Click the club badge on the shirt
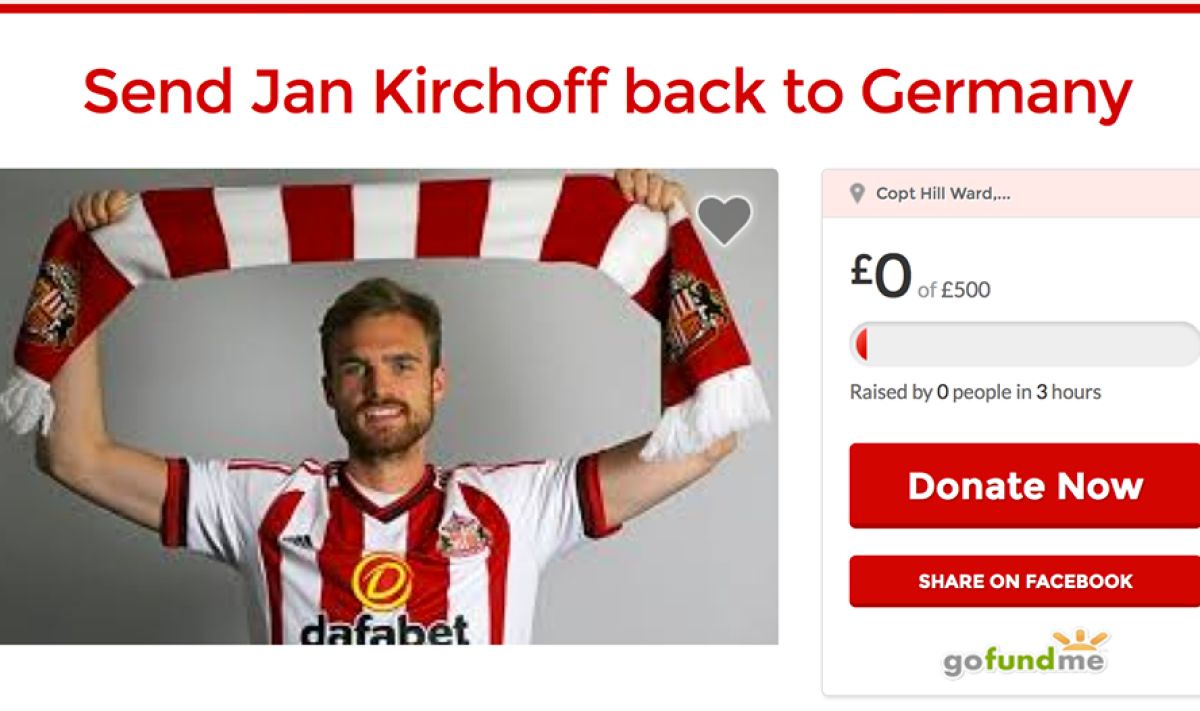The height and width of the screenshot is (711, 1200). [464, 535]
